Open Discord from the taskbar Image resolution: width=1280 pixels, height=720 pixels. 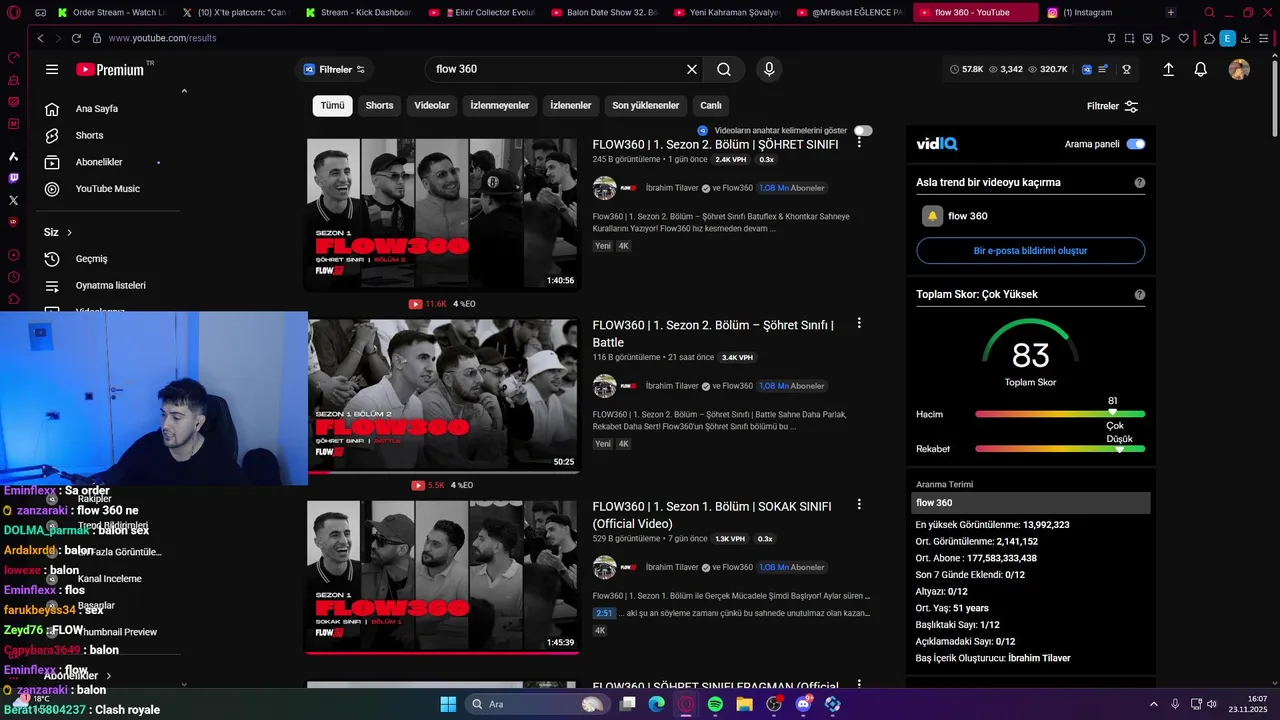click(x=803, y=704)
